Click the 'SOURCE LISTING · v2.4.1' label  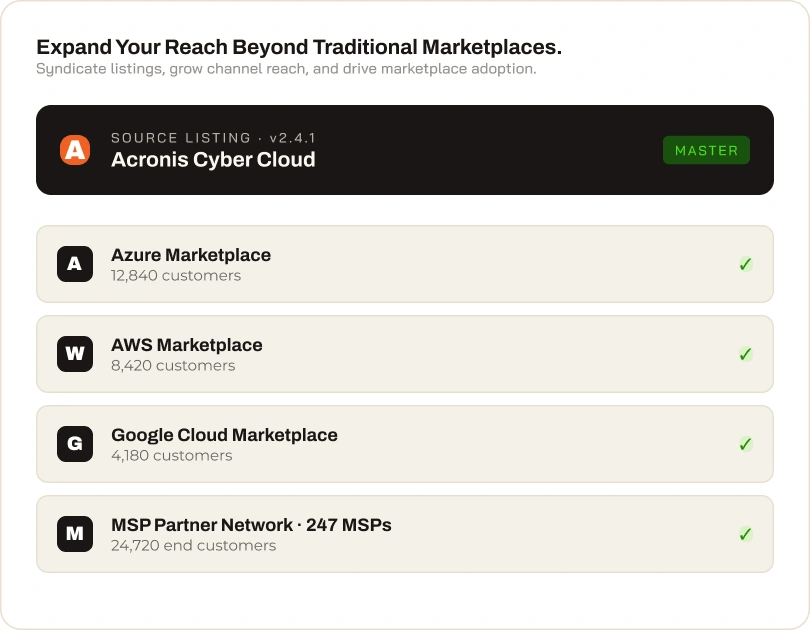[x=213, y=138]
